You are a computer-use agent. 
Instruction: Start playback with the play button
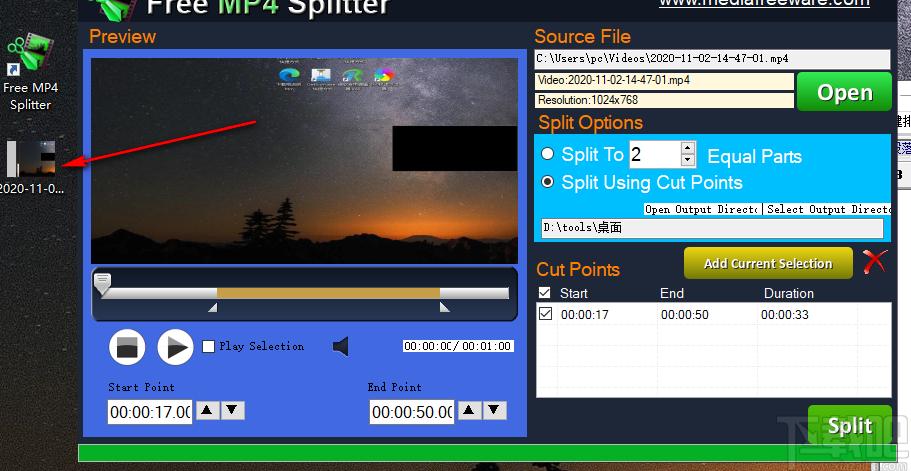[175, 347]
